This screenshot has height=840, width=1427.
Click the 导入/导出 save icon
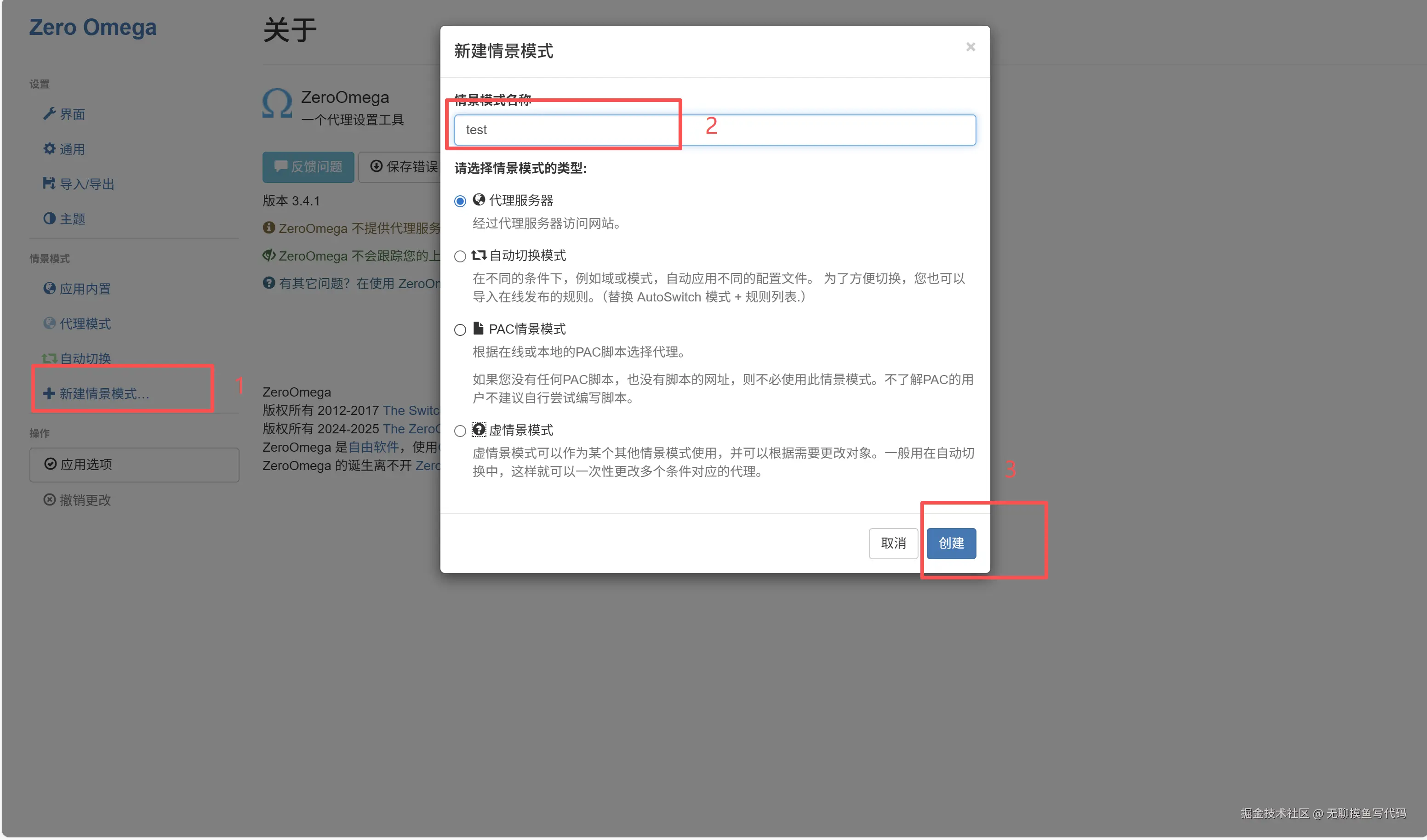(49, 183)
